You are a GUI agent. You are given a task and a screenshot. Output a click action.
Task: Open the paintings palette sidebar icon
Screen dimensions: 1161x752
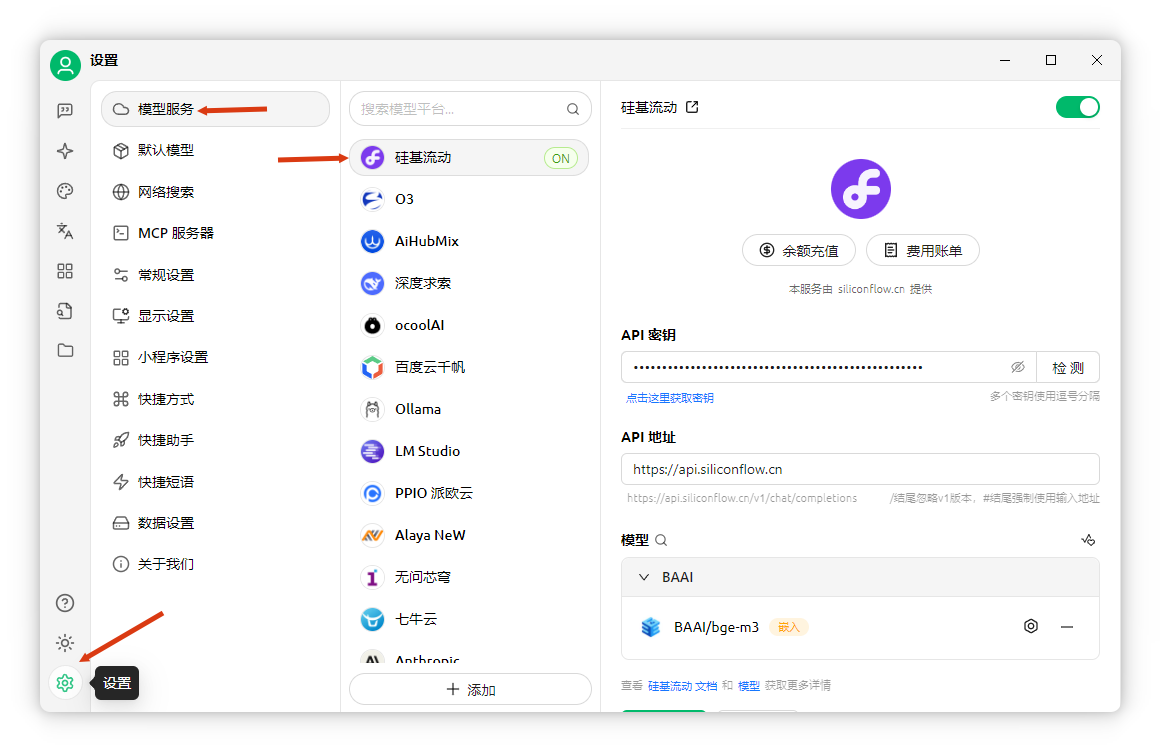(65, 191)
